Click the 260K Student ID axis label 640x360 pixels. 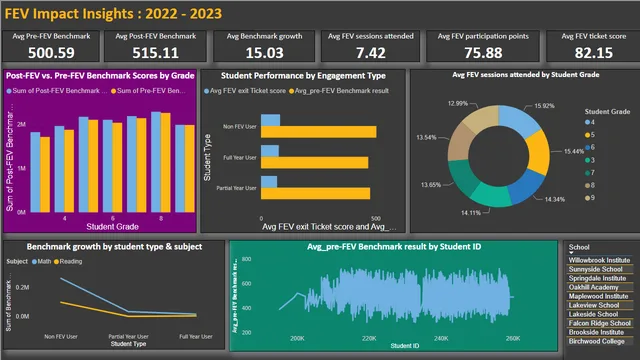(513, 338)
